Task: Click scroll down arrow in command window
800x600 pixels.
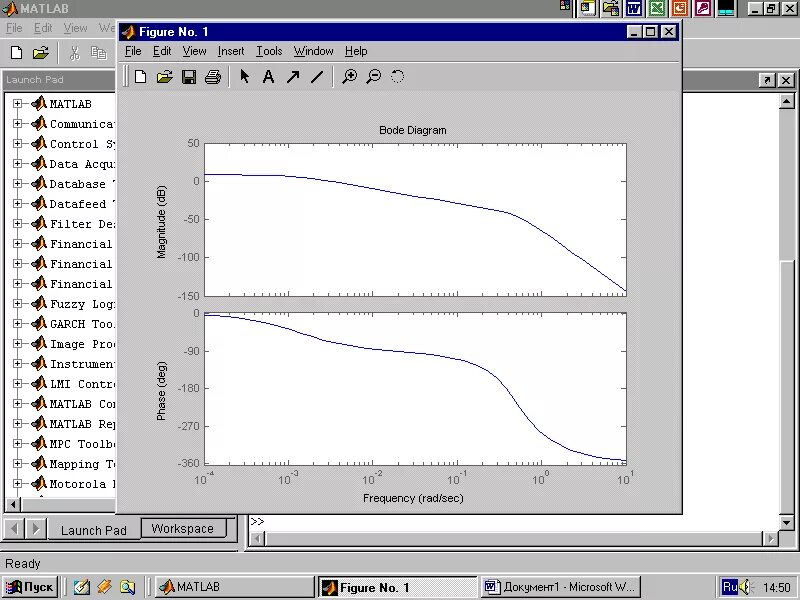Action: [786, 522]
